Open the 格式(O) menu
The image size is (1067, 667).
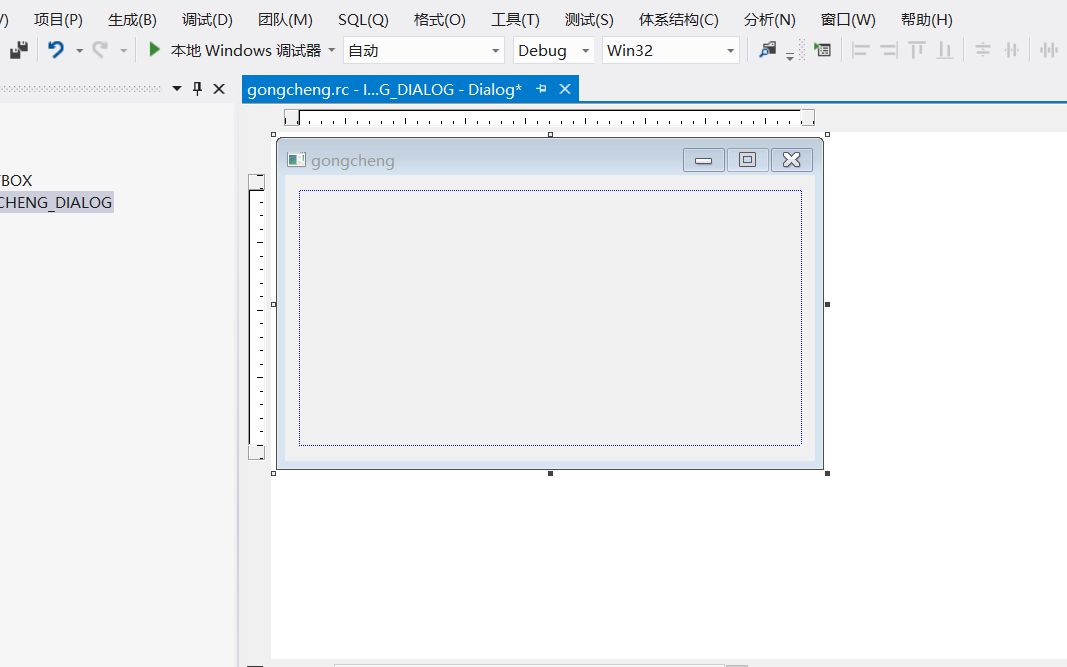coord(440,20)
